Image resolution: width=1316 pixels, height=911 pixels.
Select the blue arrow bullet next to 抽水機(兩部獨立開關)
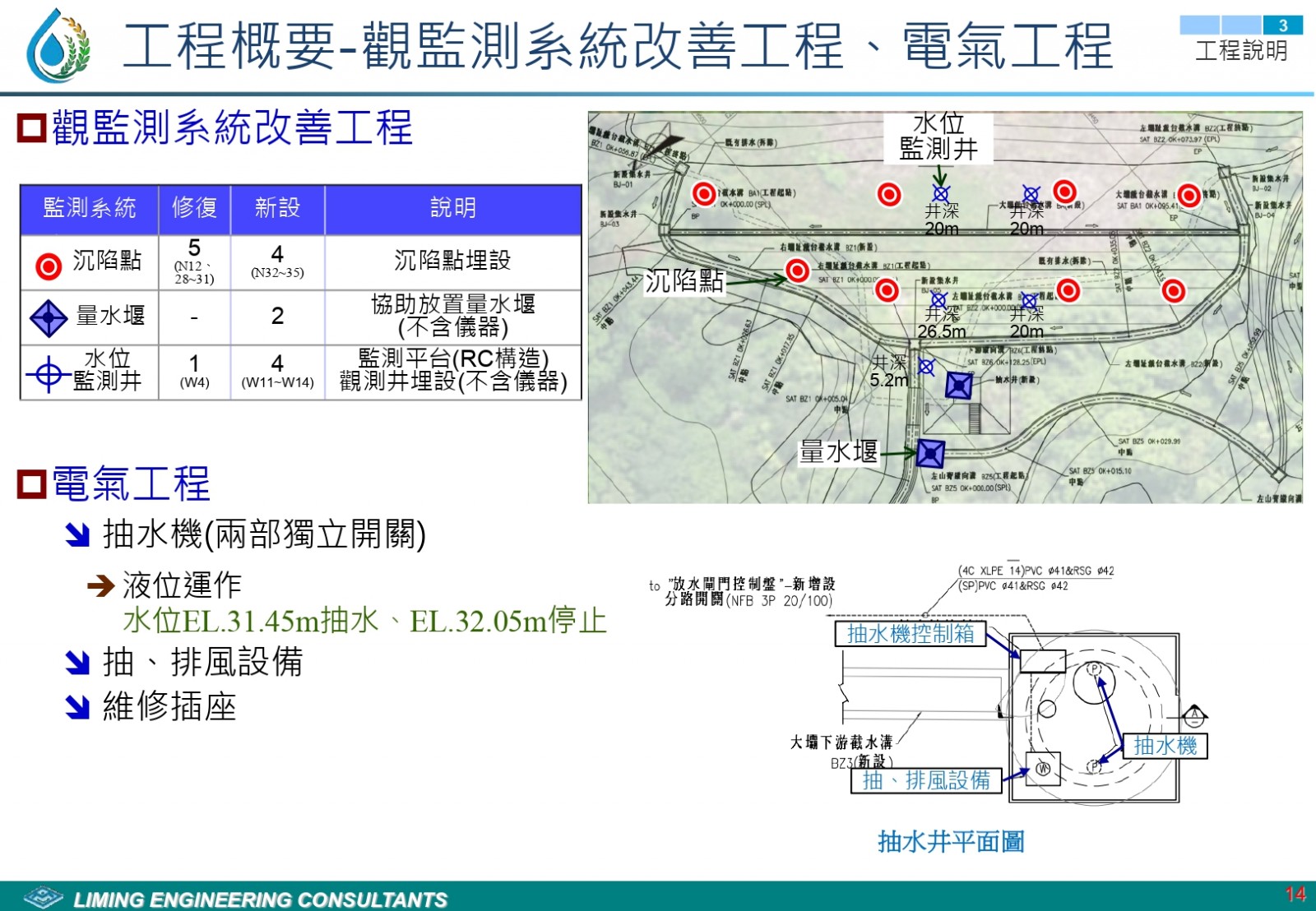pos(77,535)
